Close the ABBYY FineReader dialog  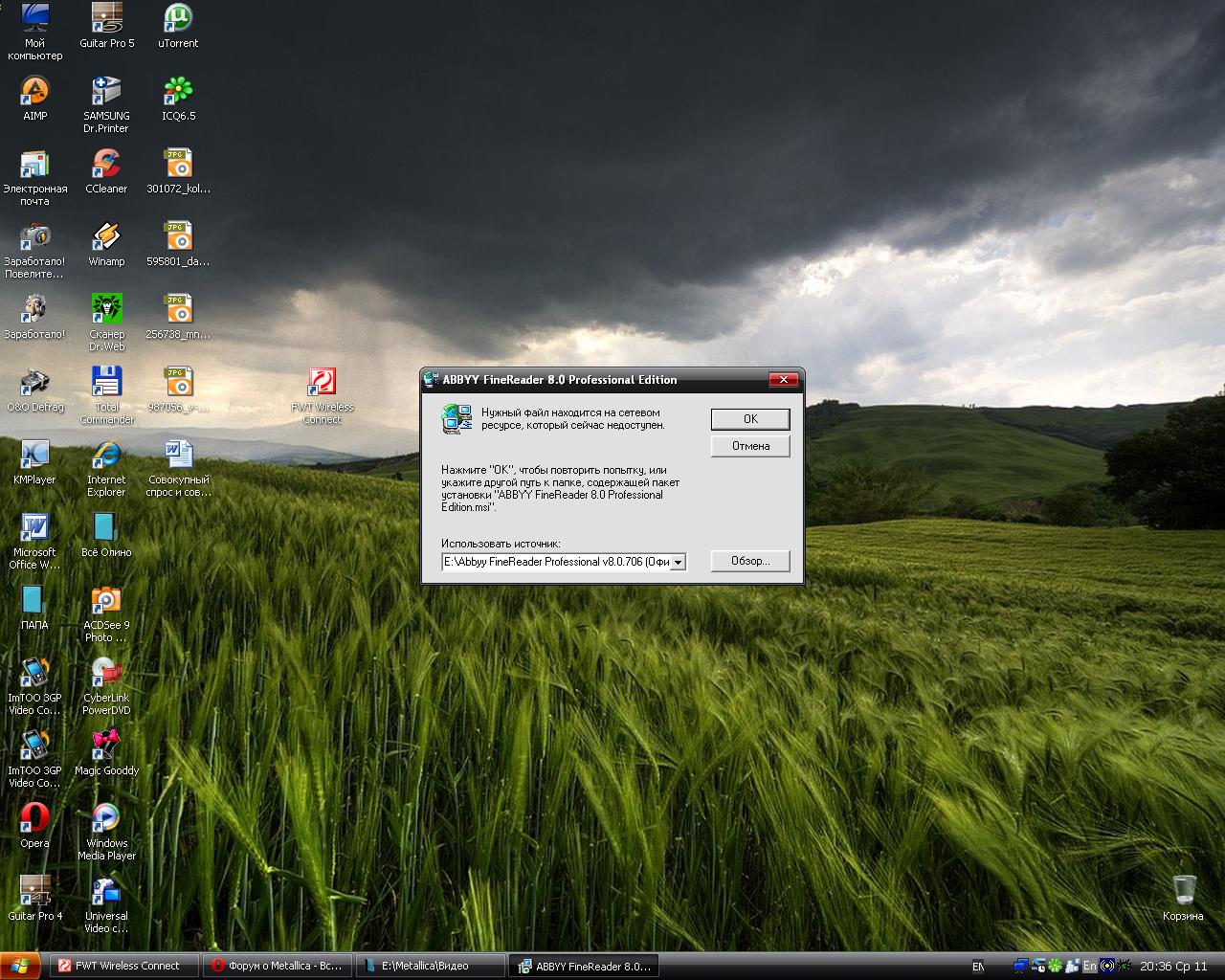click(783, 380)
